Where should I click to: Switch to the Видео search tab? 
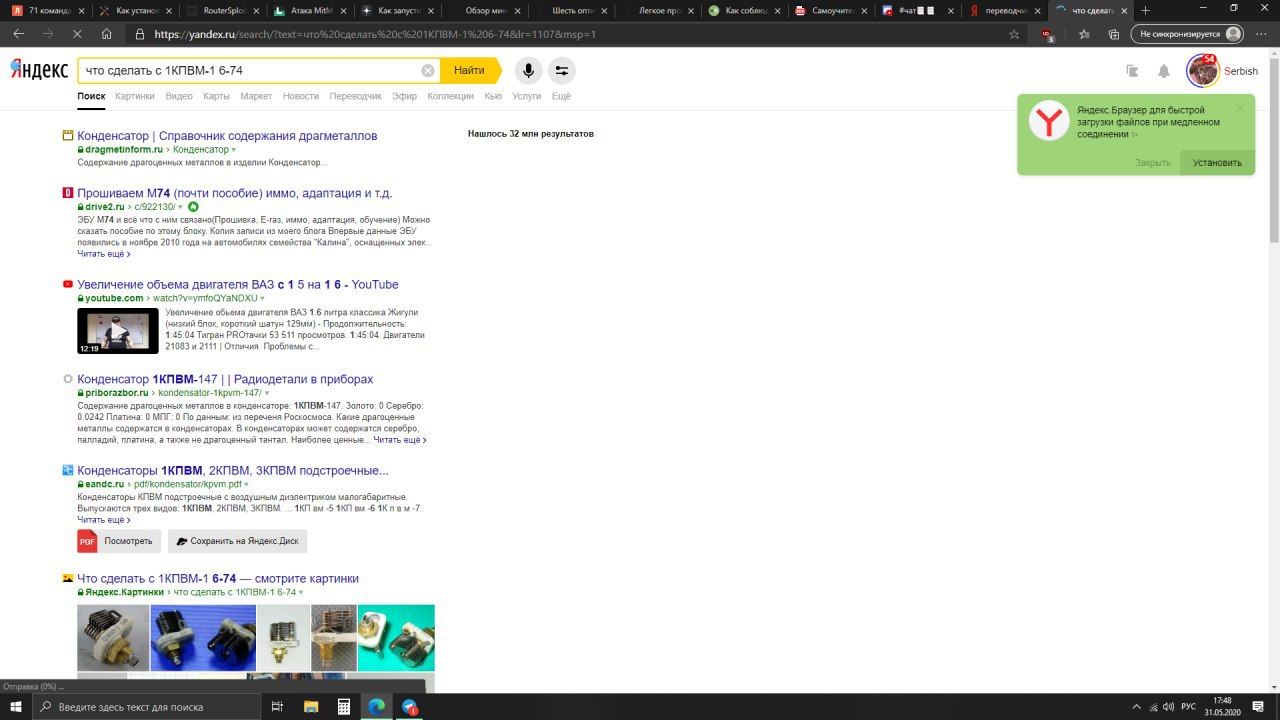click(179, 96)
